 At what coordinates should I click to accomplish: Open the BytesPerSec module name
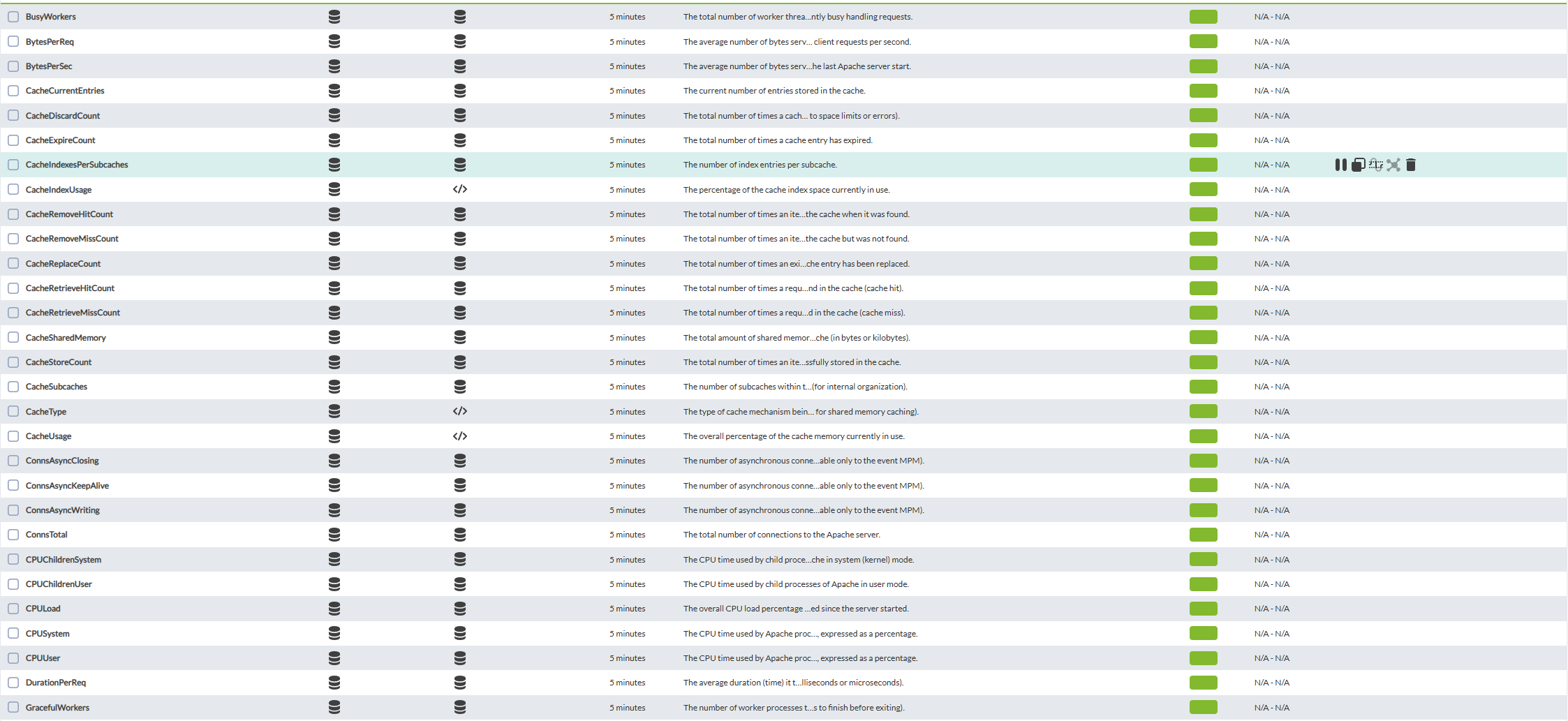tap(49, 66)
